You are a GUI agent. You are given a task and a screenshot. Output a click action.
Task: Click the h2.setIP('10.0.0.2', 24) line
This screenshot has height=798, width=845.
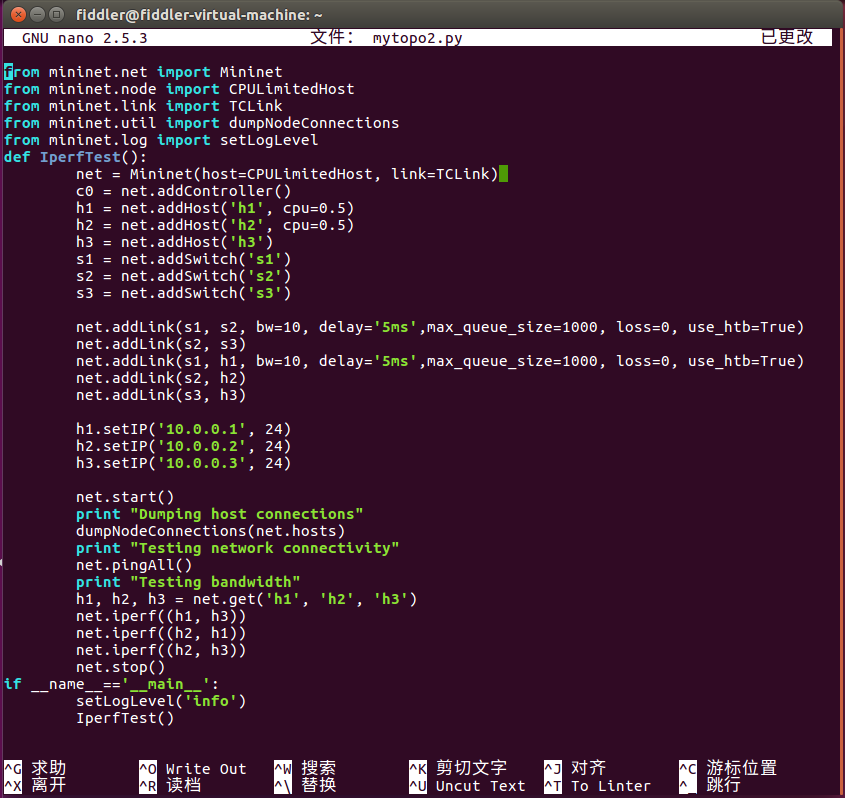pos(183,447)
